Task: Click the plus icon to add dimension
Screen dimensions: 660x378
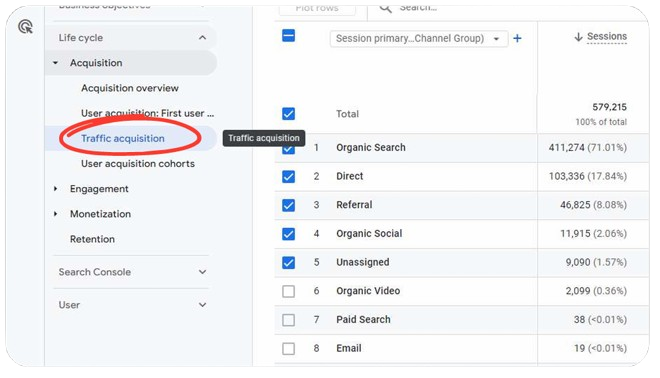Action: pyautogui.click(x=517, y=39)
